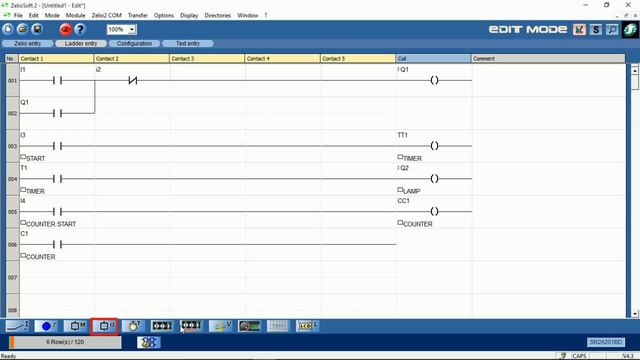Click the LAMP comment under Q2
This screenshot has height=360, width=640.
[411, 191]
